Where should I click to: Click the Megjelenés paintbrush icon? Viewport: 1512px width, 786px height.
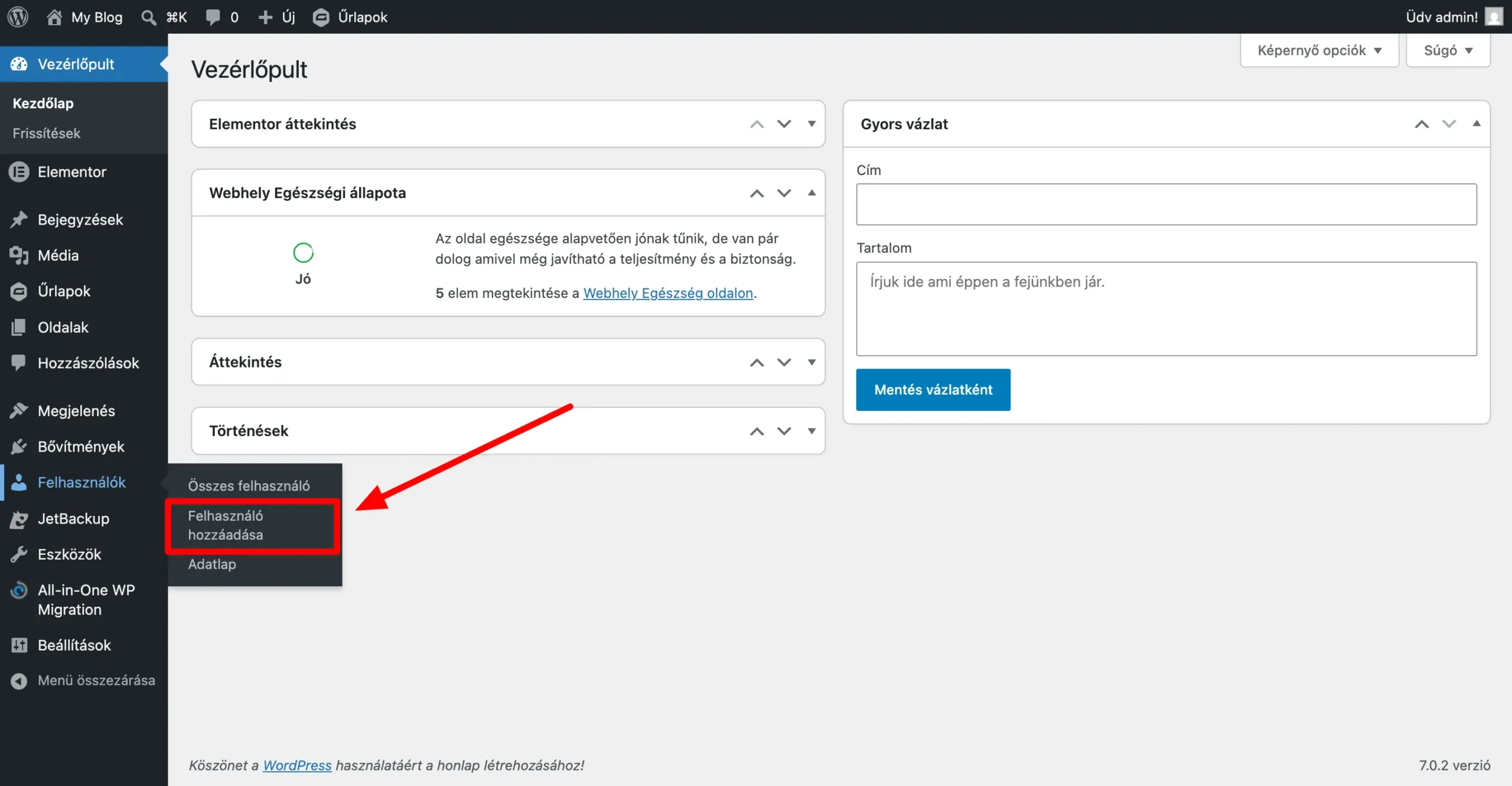(x=19, y=410)
